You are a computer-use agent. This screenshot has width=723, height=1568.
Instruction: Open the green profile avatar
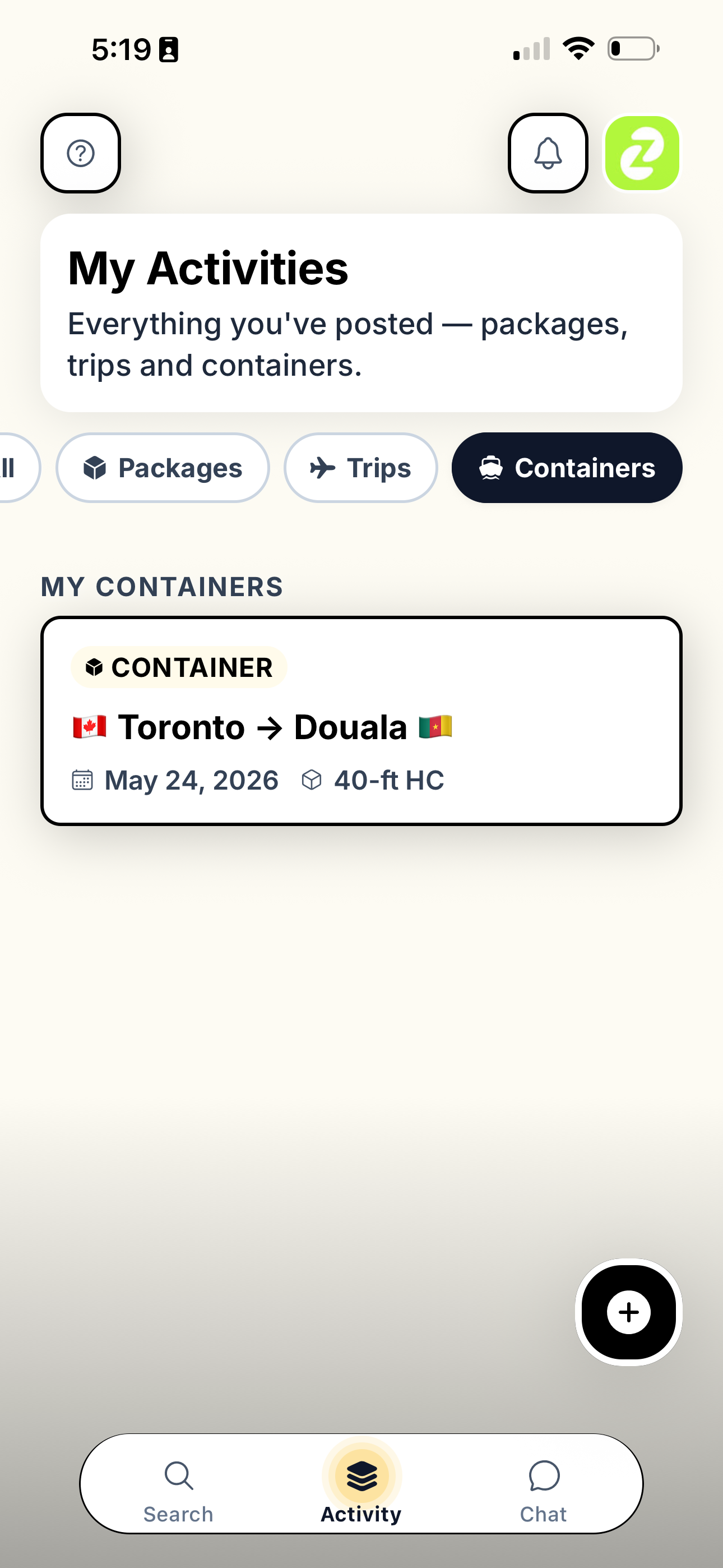(642, 153)
